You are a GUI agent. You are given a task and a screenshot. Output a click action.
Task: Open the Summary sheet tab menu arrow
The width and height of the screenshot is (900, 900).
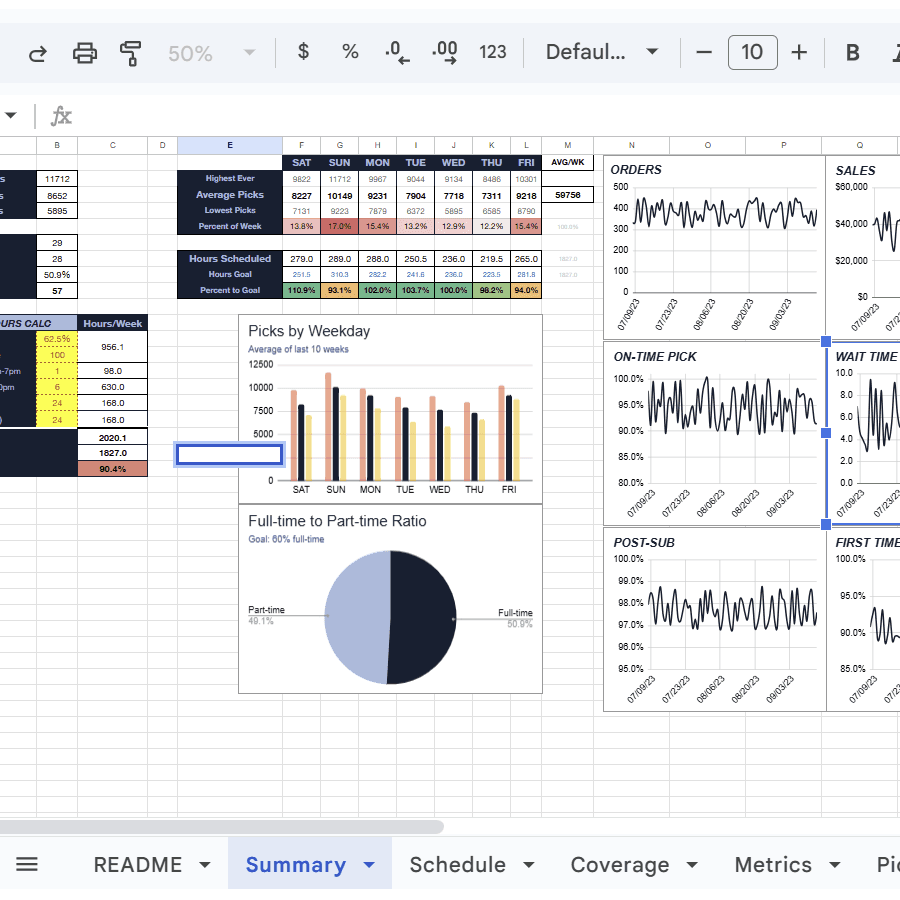click(x=368, y=864)
